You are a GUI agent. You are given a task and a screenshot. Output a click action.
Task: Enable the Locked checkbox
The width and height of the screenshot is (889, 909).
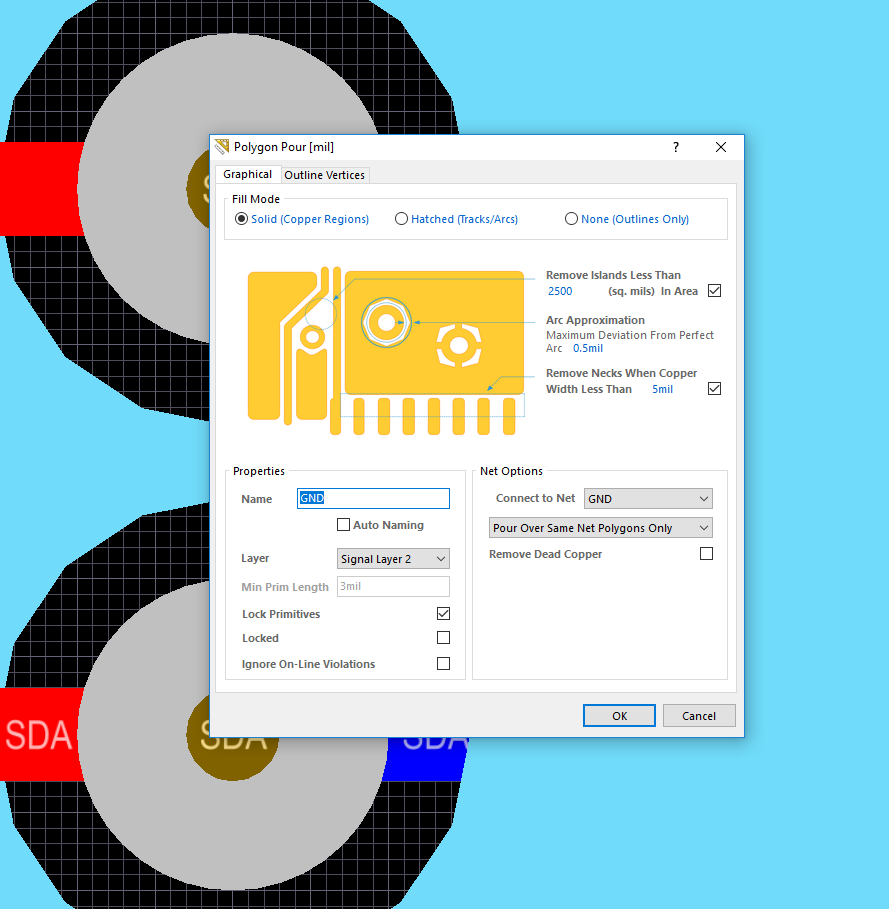point(443,638)
